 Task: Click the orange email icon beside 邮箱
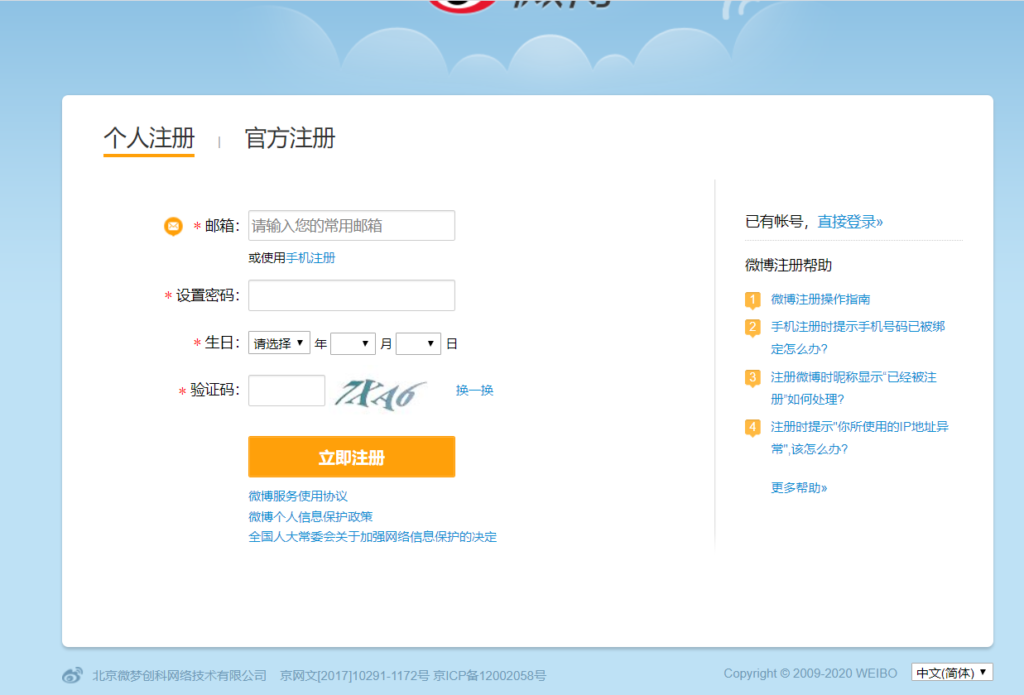click(x=173, y=226)
